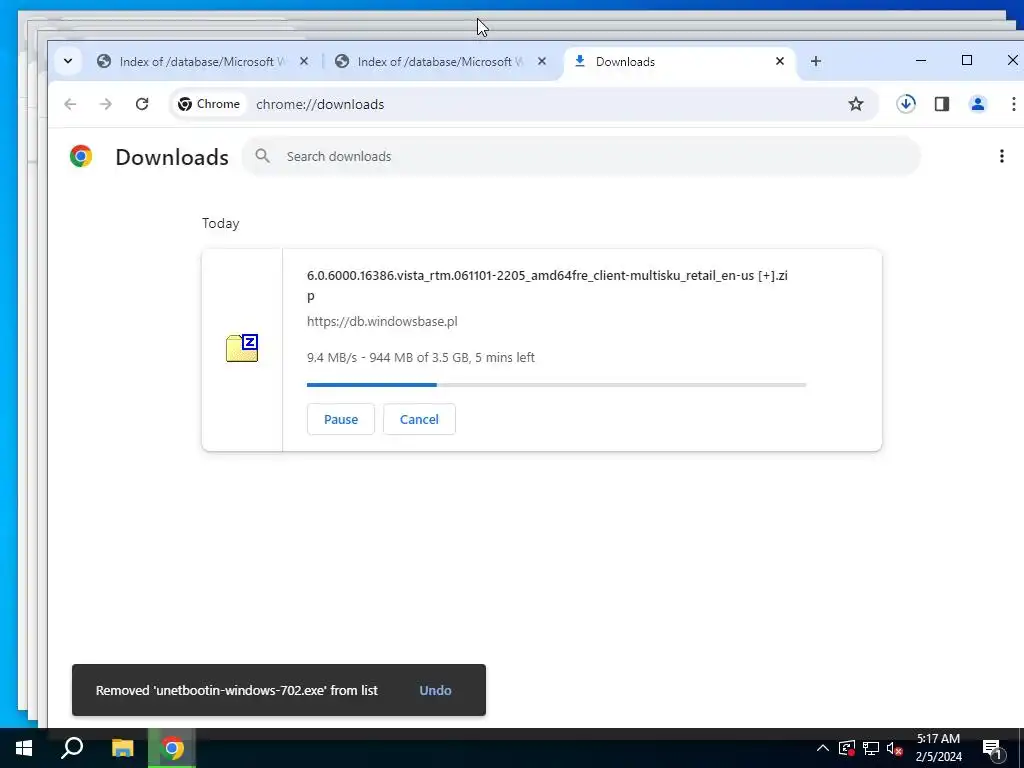Image resolution: width=1024 pixels, height=768 pixels.
Task: Click the muted volume tray icon
Action: tap(895, 748)
